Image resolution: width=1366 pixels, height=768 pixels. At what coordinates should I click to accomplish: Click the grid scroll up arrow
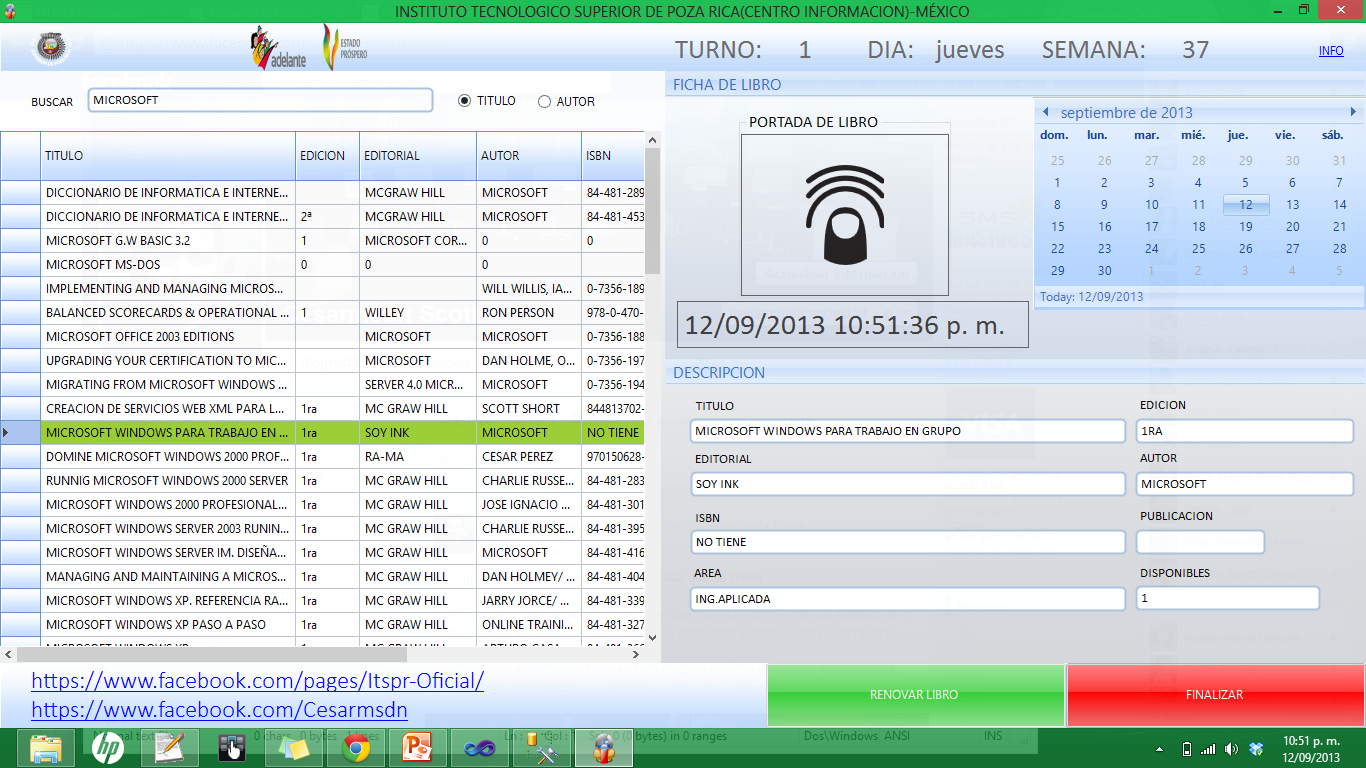[653, 140]
